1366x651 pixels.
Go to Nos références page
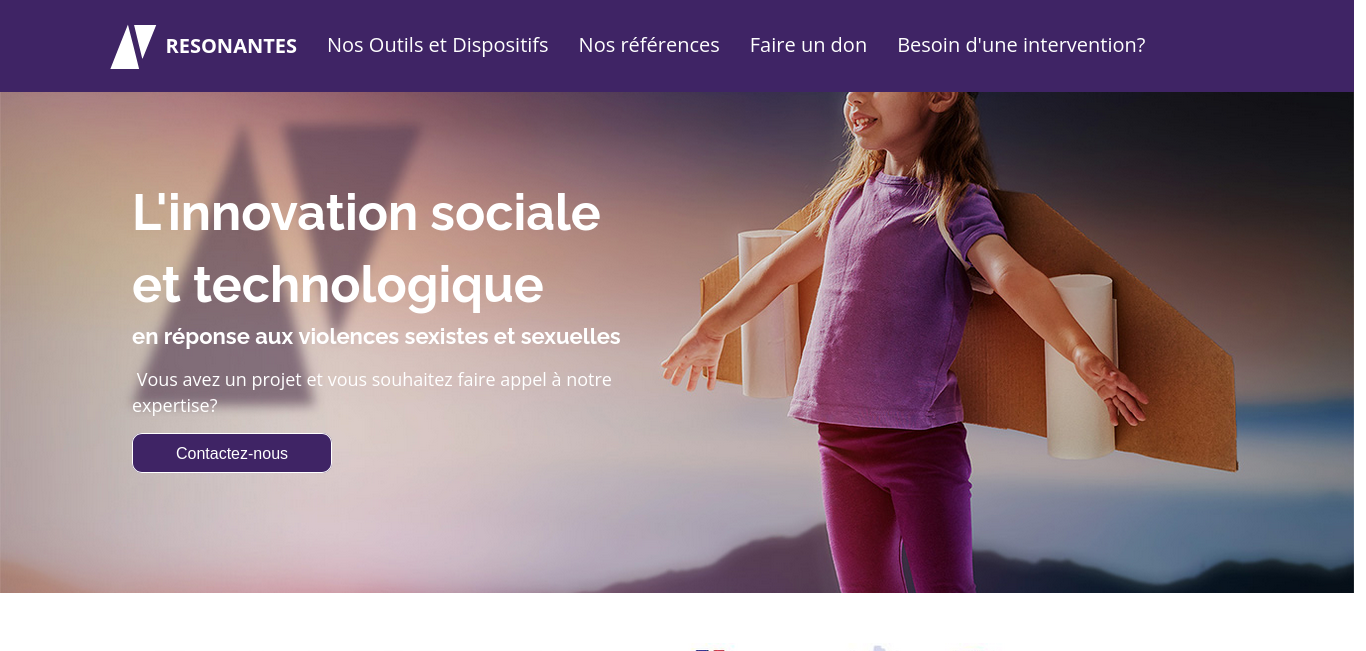[649, 45]
